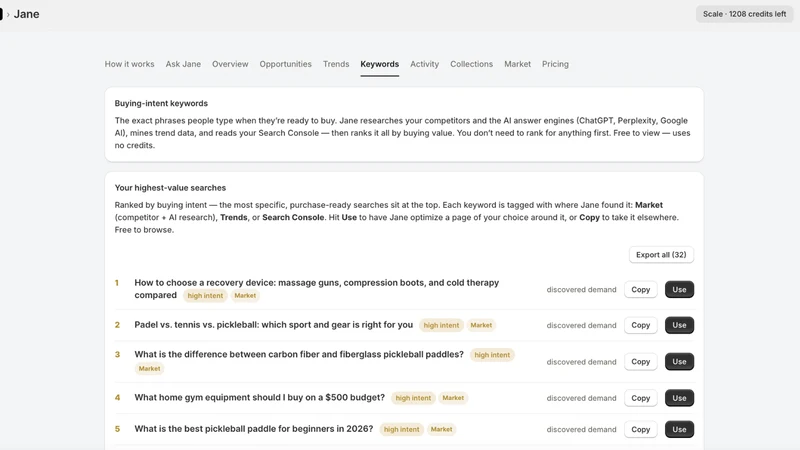Click rank number 5 in keyword list
This screenshot has height=450, width=800.
tap(117, 429)
